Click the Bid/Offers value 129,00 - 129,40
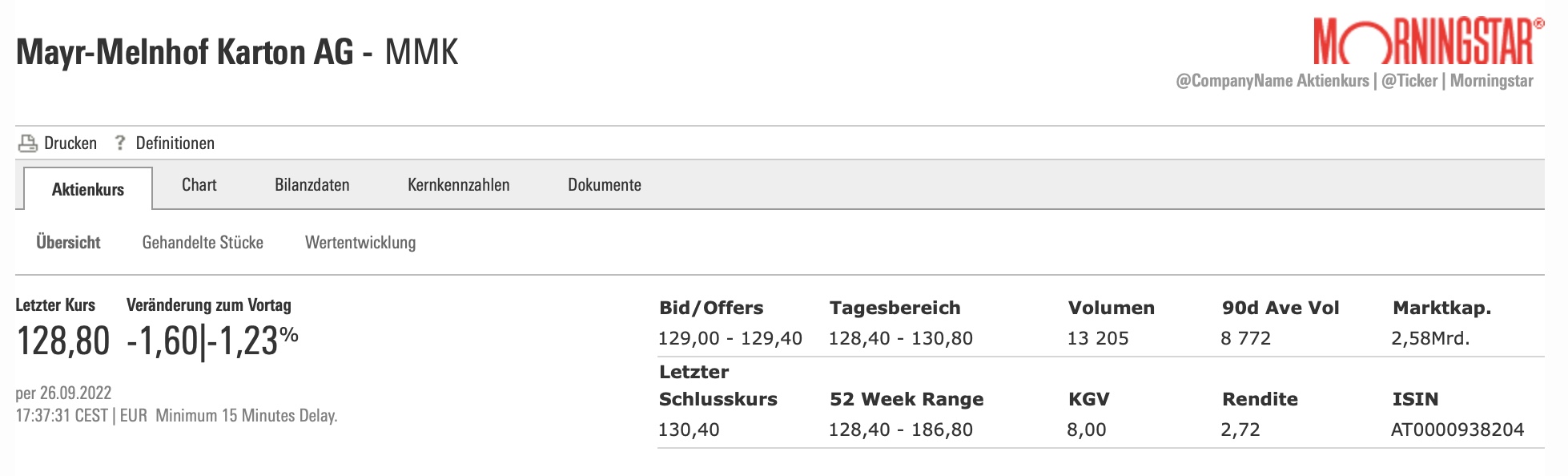This screenshot has height=476, width=1568. pos(730,338)
